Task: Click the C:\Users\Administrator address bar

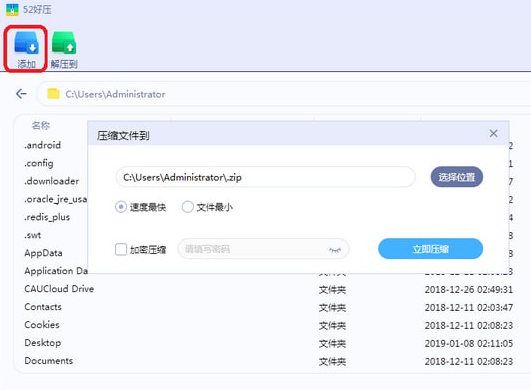Action: point(284,94)
